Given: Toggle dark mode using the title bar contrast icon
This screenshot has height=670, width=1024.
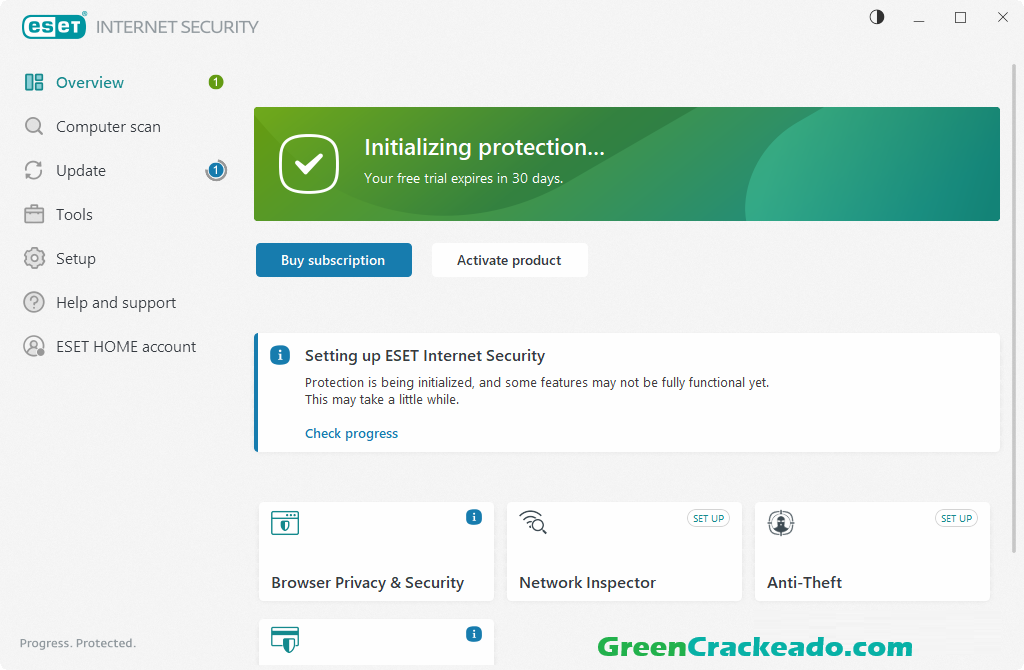Looking at the screenshot, I should pos(876,17).
